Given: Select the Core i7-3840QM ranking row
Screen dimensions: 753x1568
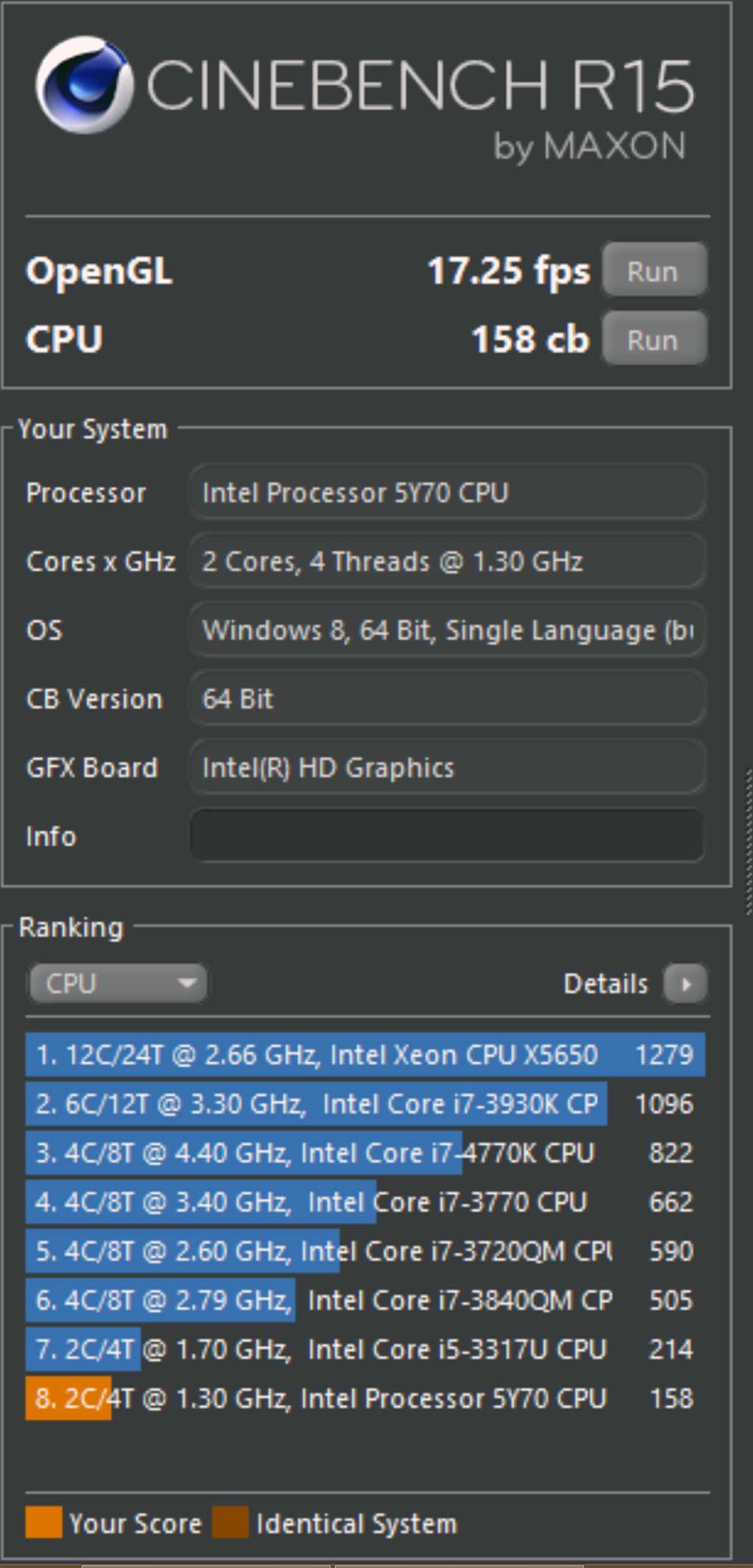Looking at the screenshot, I should (x=365, y=1300).
